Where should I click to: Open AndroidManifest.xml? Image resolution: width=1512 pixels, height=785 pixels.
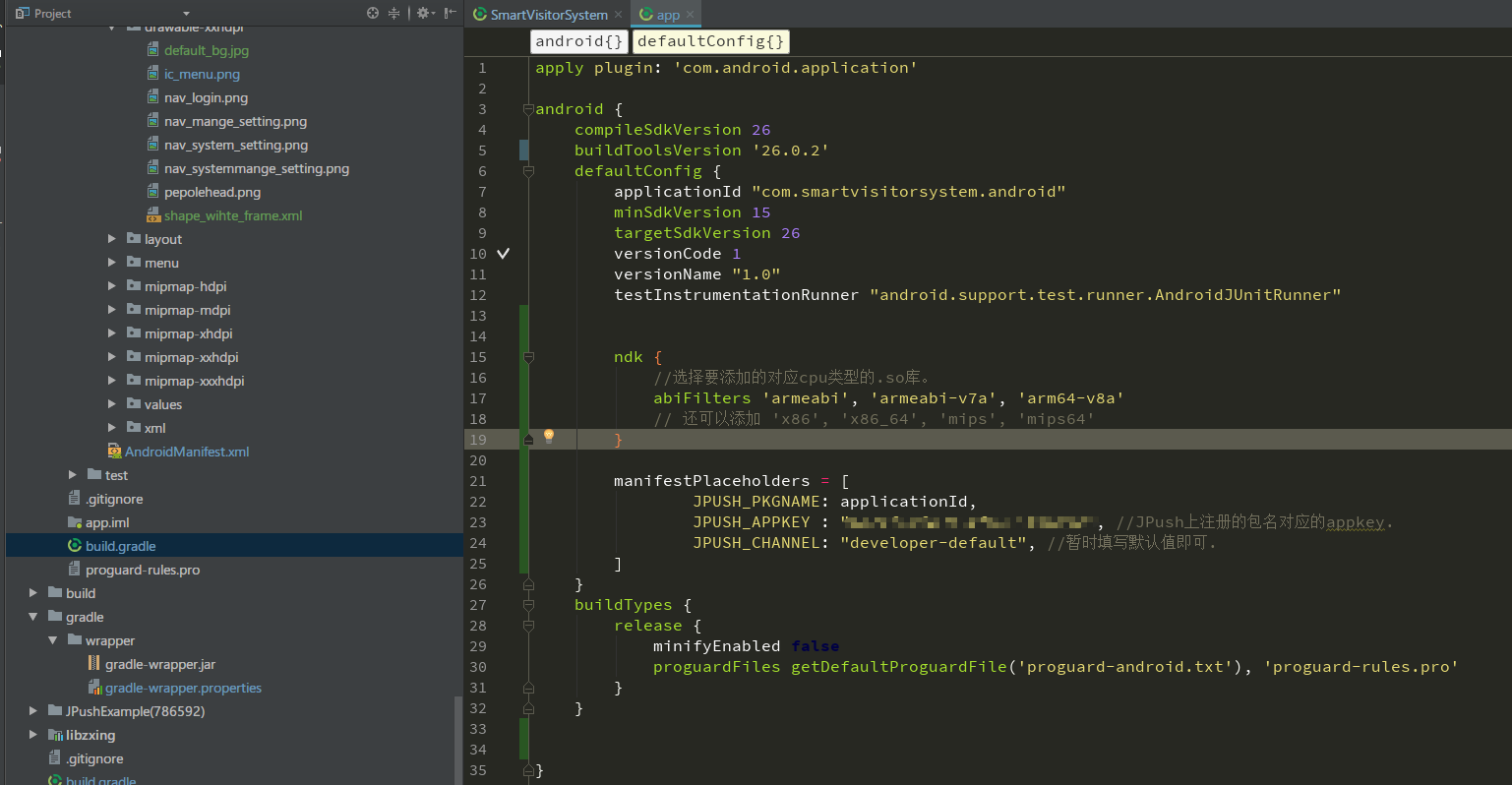186,452
